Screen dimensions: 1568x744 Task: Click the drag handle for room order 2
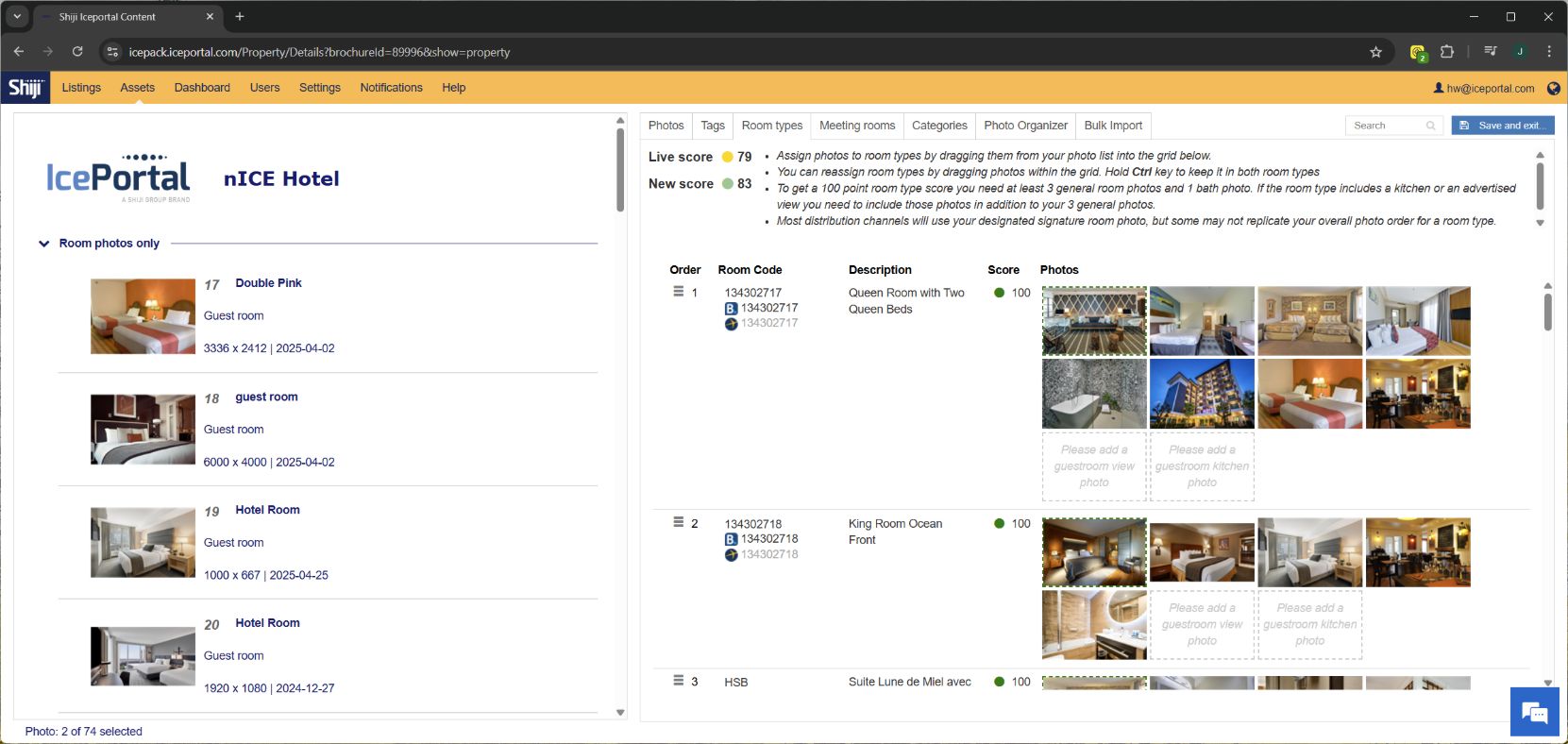(678, 522)
